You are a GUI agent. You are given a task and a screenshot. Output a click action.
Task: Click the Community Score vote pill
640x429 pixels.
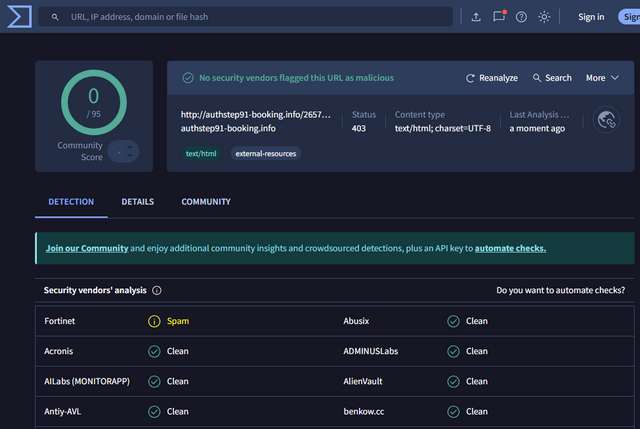(123, 151)
